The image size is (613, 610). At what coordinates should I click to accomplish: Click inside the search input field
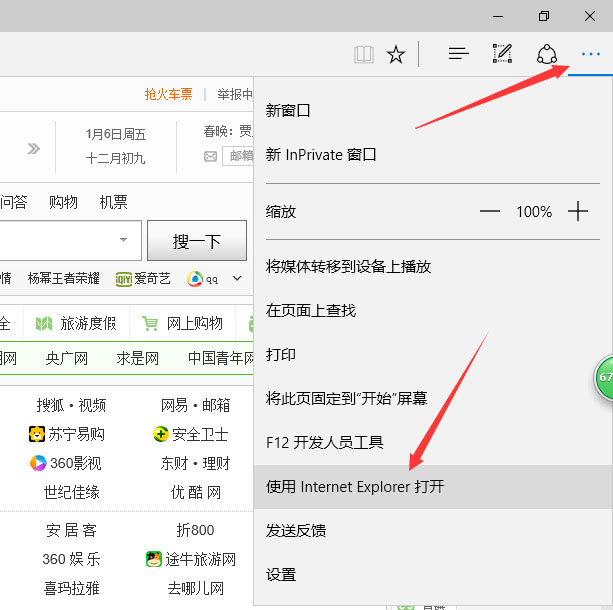click(70, 240)
